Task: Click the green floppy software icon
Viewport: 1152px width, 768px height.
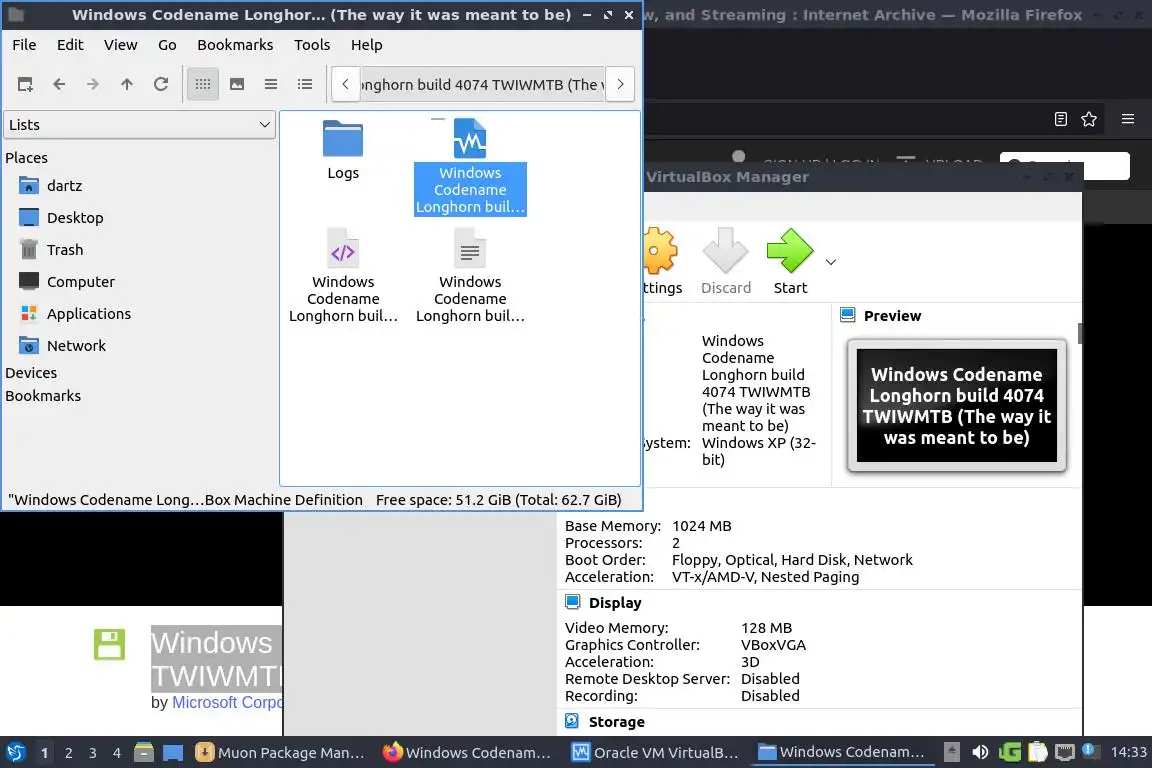Action: click(x=109, y=645)
